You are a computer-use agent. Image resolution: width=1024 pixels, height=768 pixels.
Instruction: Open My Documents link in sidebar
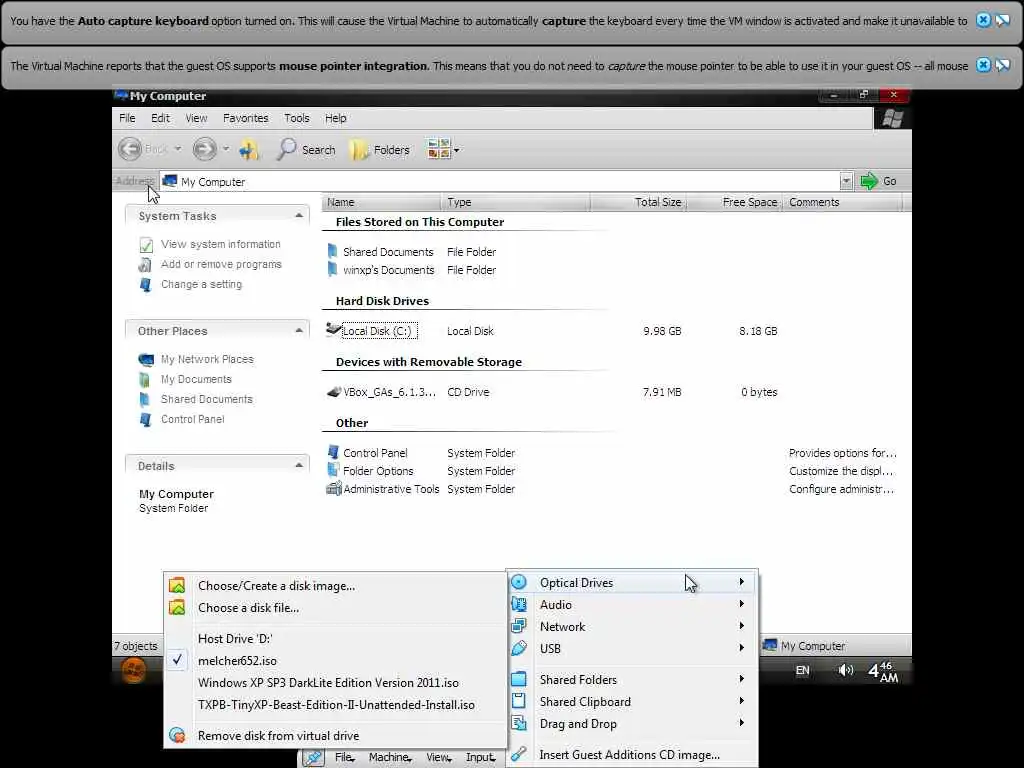196,379
